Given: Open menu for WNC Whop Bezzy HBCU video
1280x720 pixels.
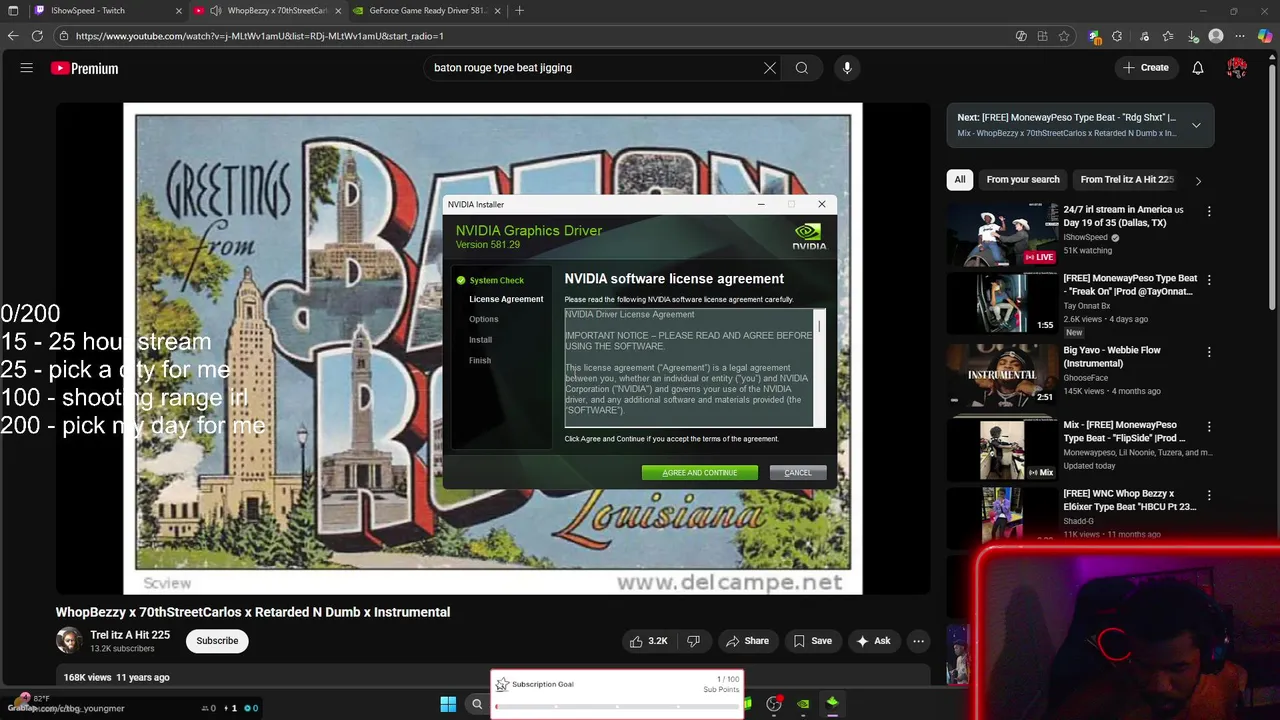Looking at the screenshot, I should 1209,495.
